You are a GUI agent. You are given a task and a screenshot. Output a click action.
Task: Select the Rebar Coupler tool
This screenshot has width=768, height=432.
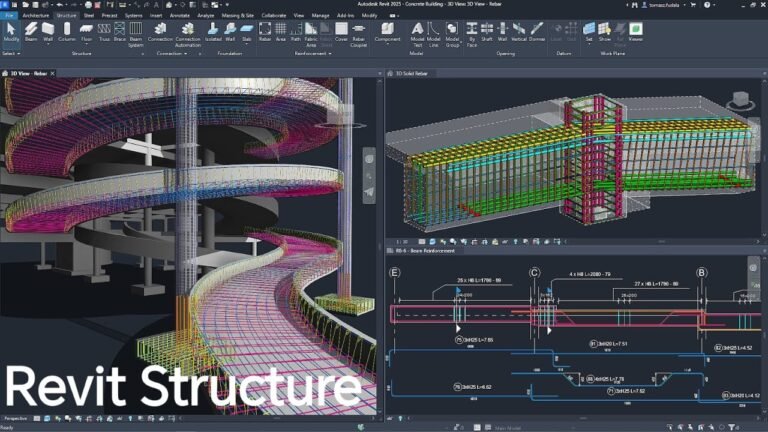click(359, 34)
